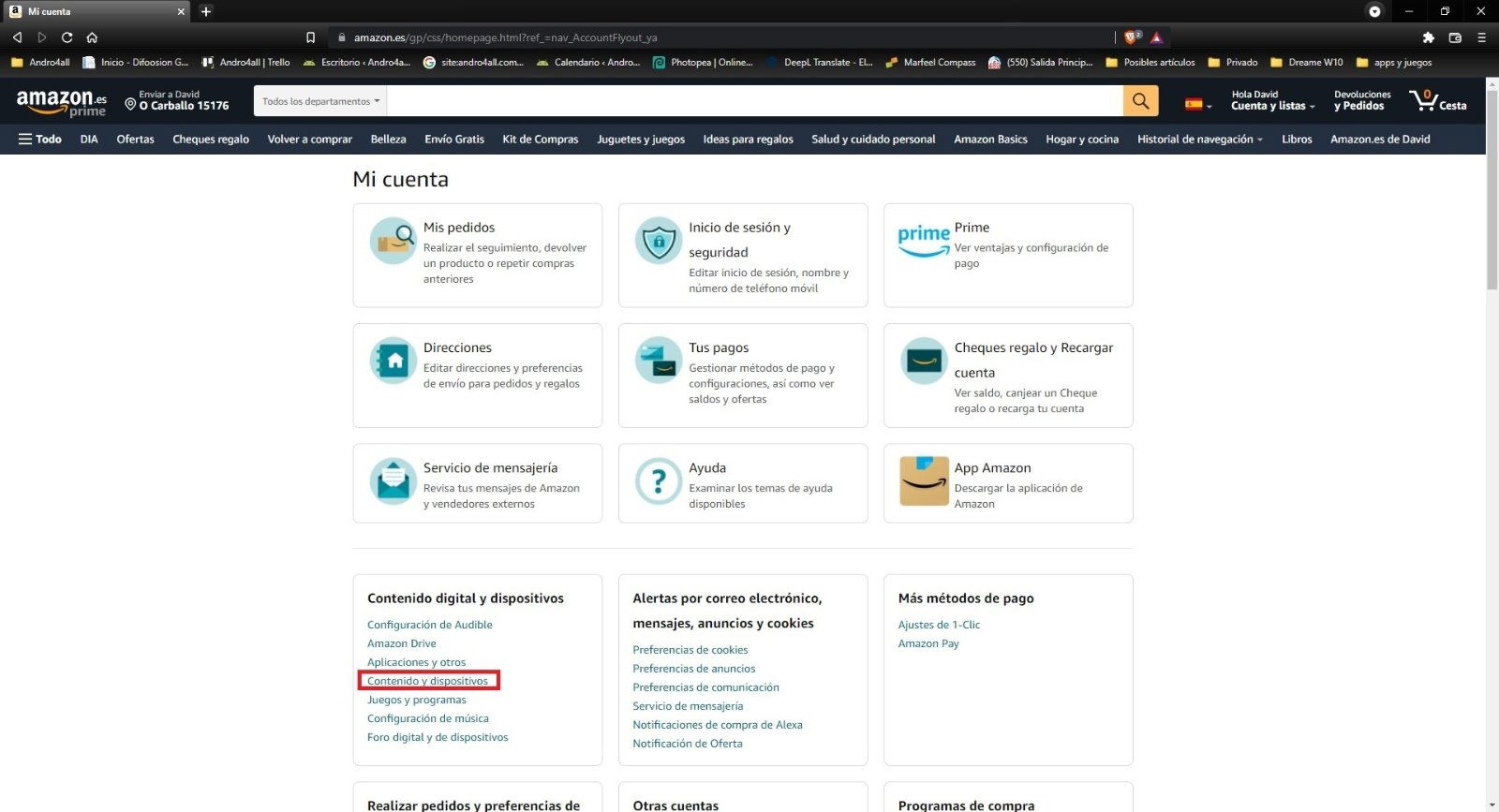Open a new browser tab with plus

click(206, 11)
